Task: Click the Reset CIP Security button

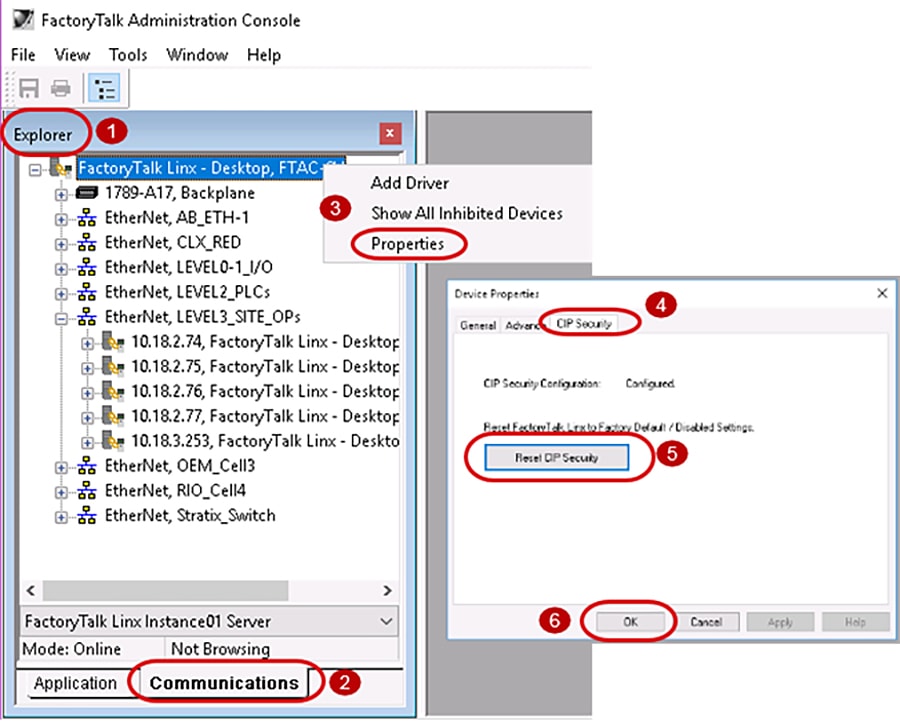Action: pos(556,458)
